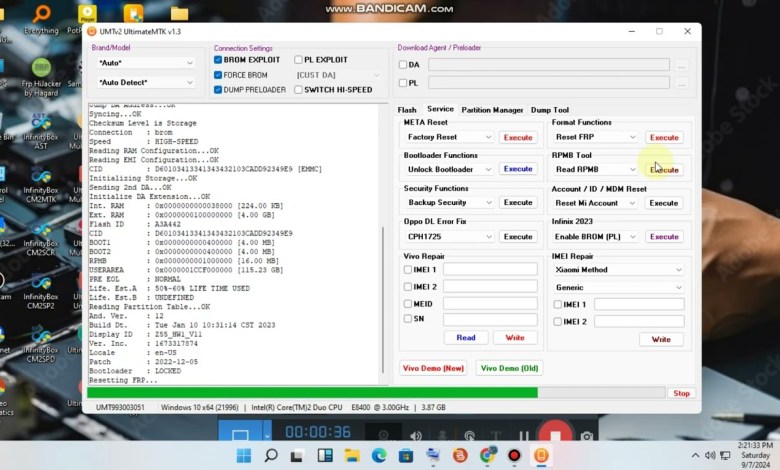The height and width of the screenshot is (470, 780).
Task: Open Frp HiJacker by Hagard desktop icon
Action: click(x=41, y=77)
